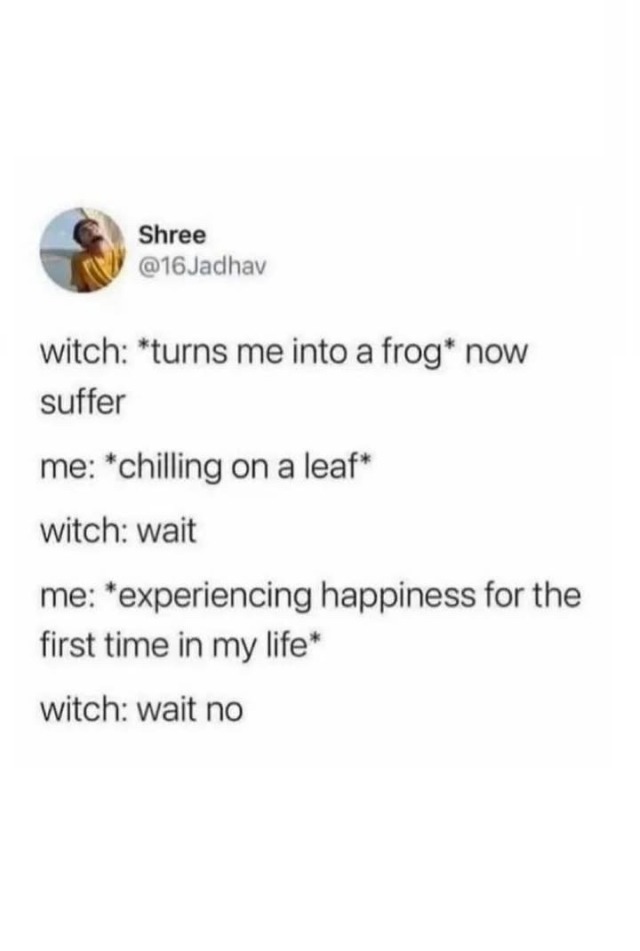640x951 pixels.
Task: Select the 'witch: wait' line without 'no'
Action: (118, 531)
